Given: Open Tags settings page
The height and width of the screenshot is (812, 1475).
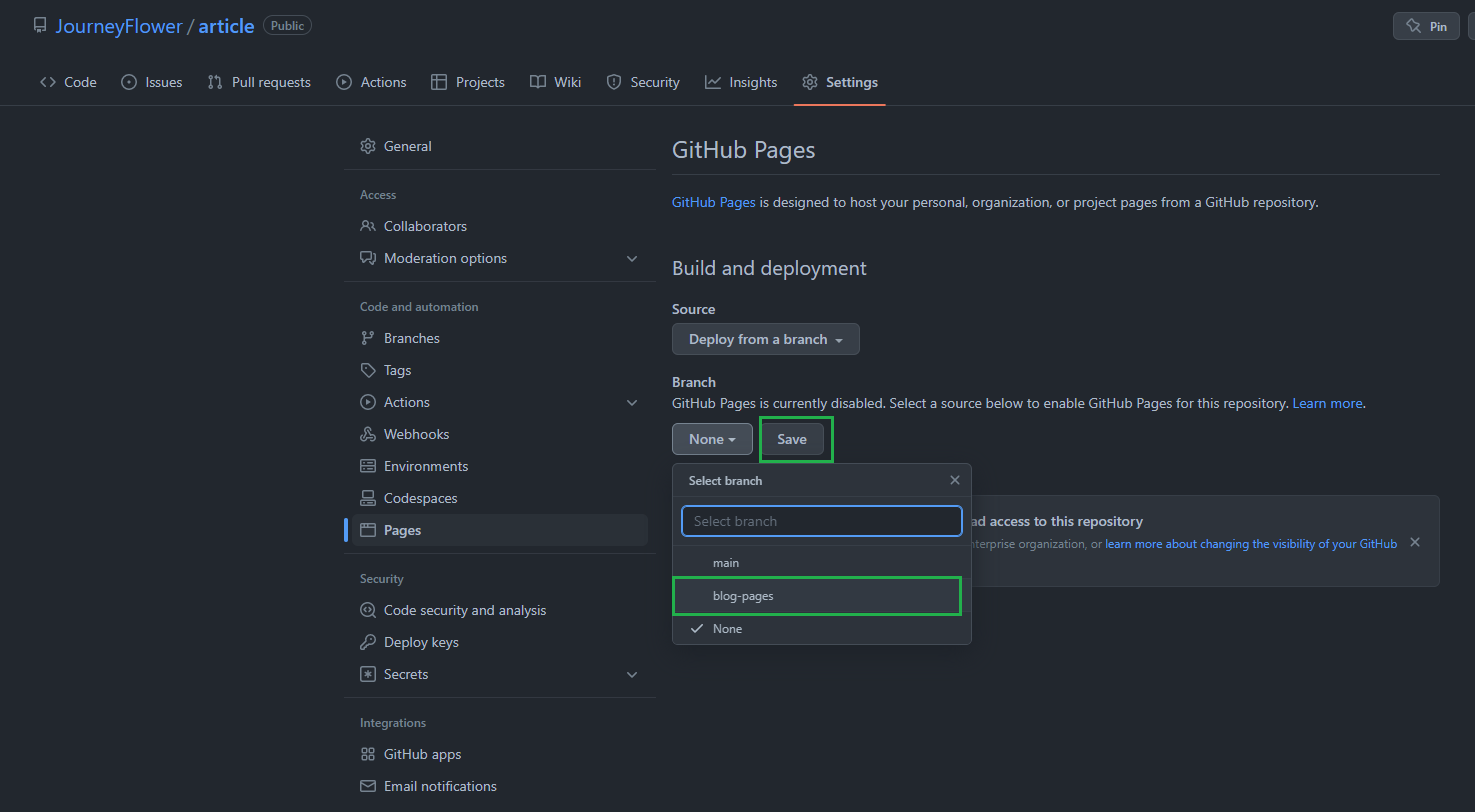Looking at the screenshot, I should tap(499, 370).
